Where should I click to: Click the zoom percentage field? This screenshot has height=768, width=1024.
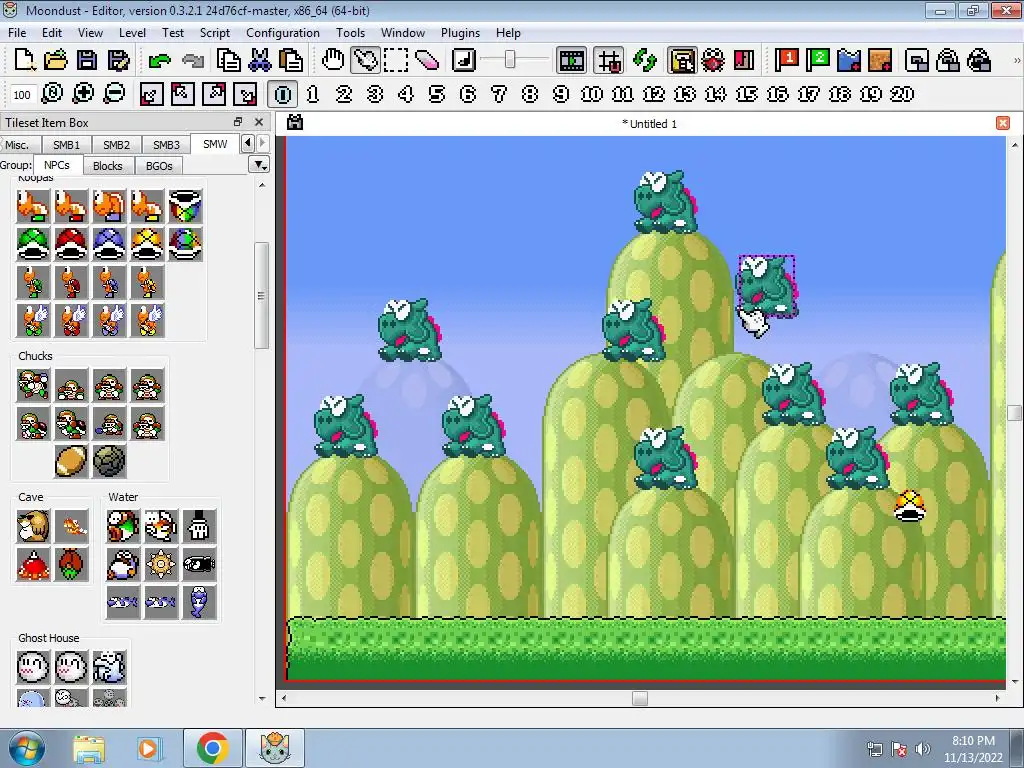[x=22, y=95]
